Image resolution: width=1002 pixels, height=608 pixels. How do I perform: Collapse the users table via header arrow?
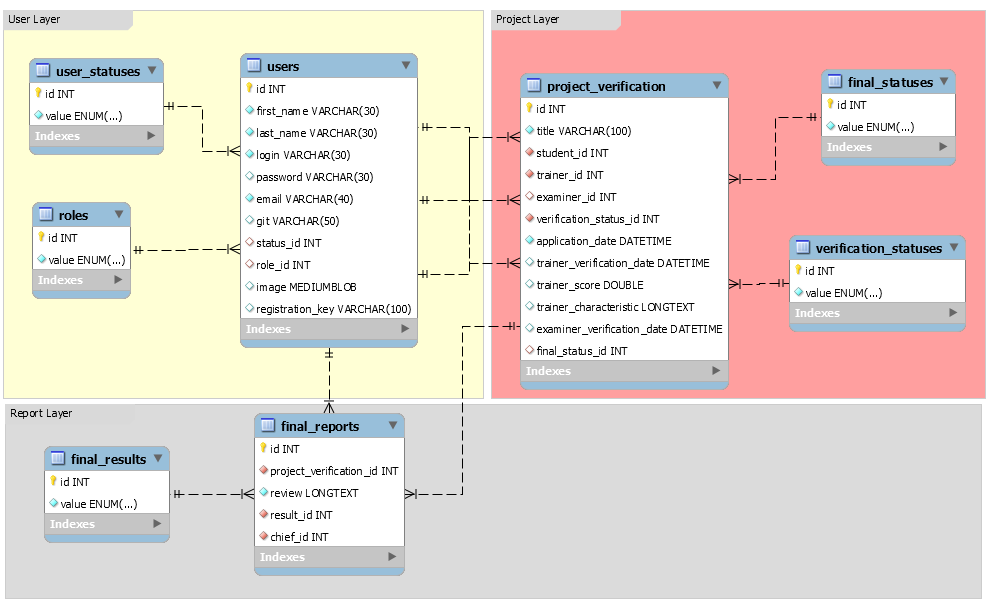(406, 65)
